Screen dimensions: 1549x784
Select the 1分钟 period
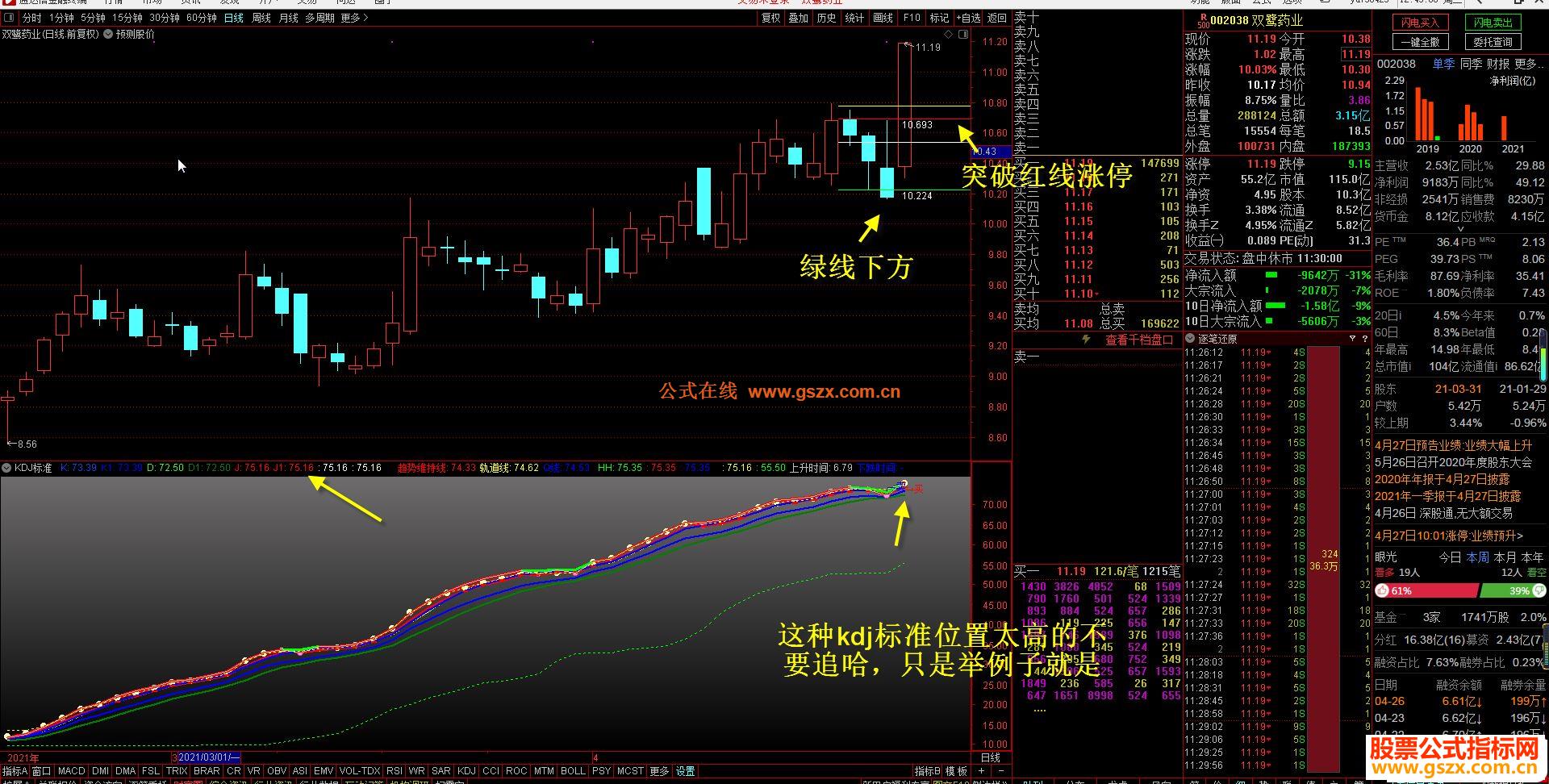coord(61,18)
